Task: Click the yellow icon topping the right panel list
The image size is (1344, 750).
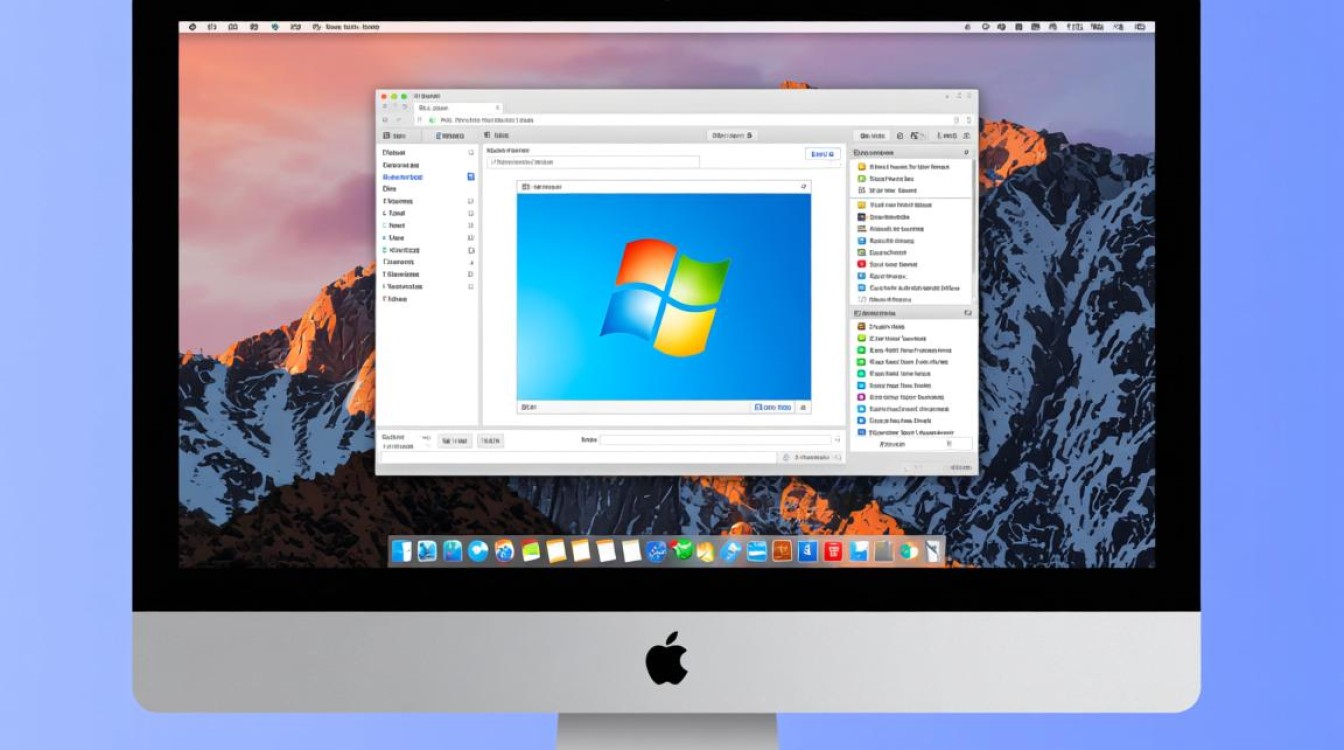Action: [861, 166]
